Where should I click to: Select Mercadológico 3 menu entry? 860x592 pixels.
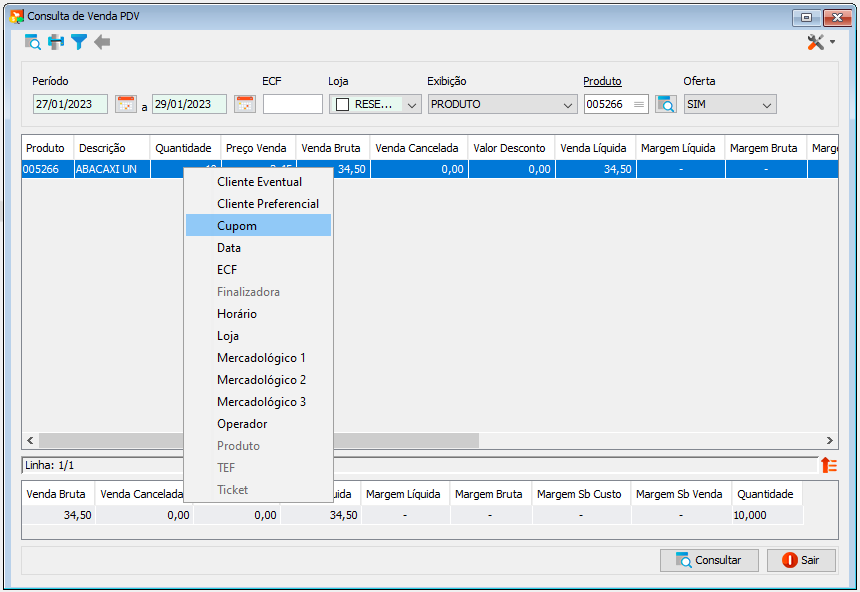(258, 402)
